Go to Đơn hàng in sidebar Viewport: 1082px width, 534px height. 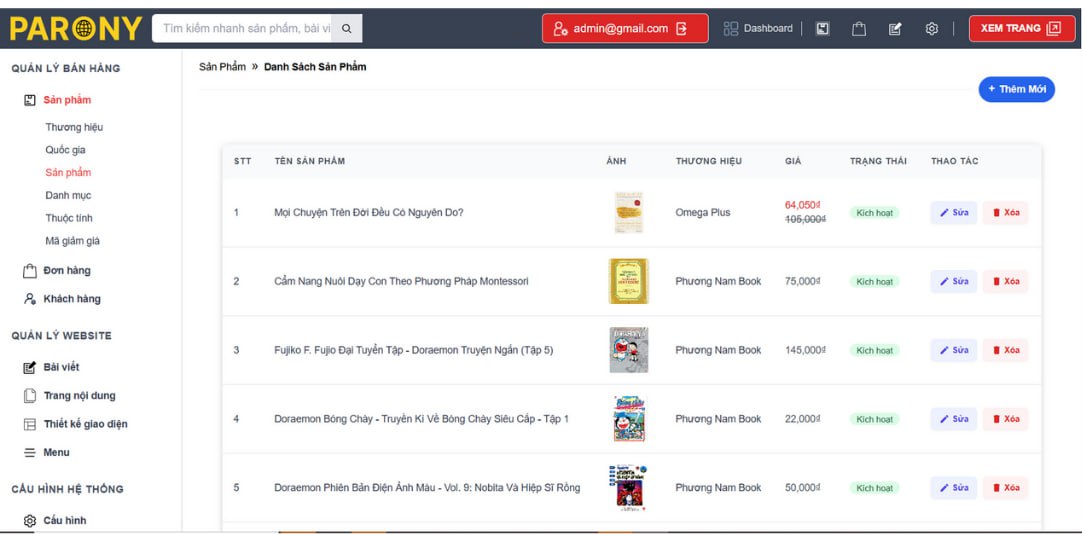point(66,271)
